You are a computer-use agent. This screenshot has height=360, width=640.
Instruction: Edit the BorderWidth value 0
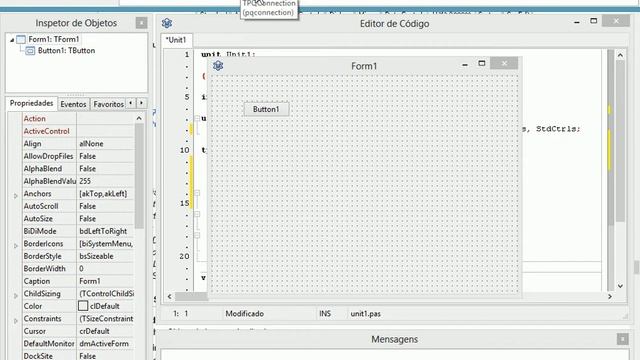pyautogui.click(x=106, y=269)
